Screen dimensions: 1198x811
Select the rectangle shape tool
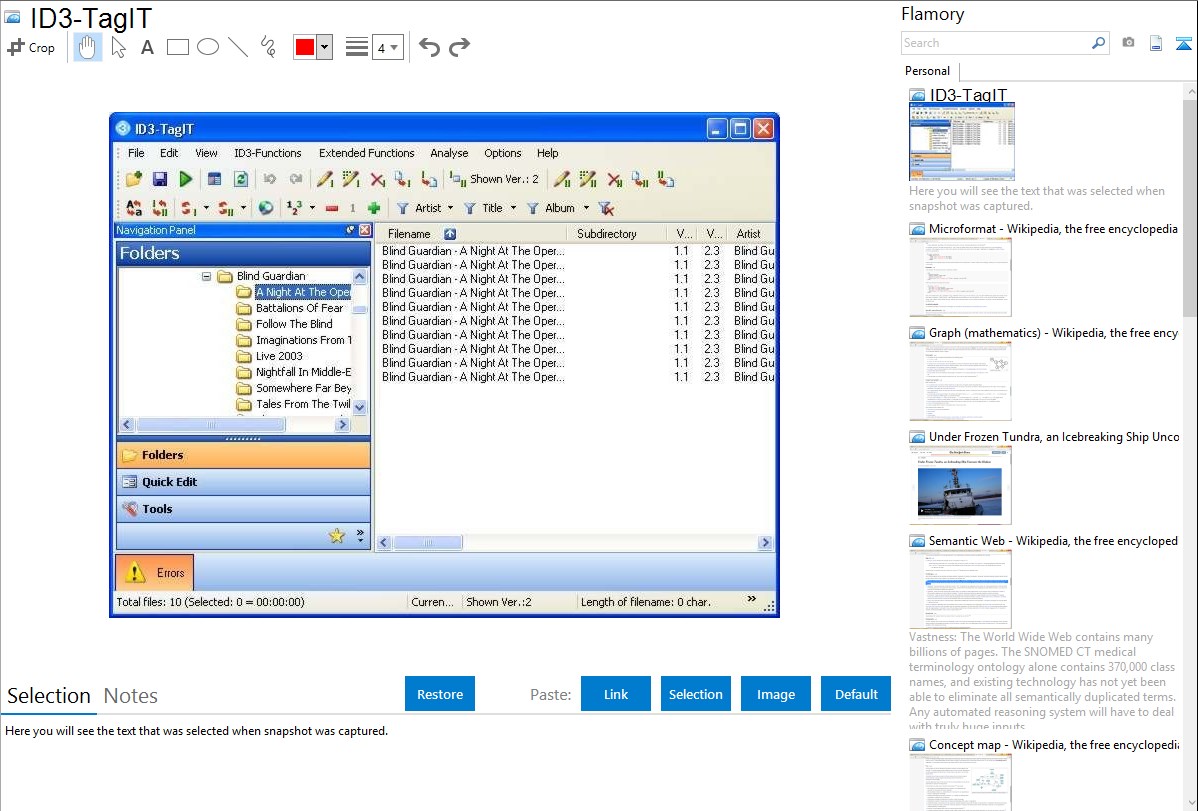coord(177,47)
